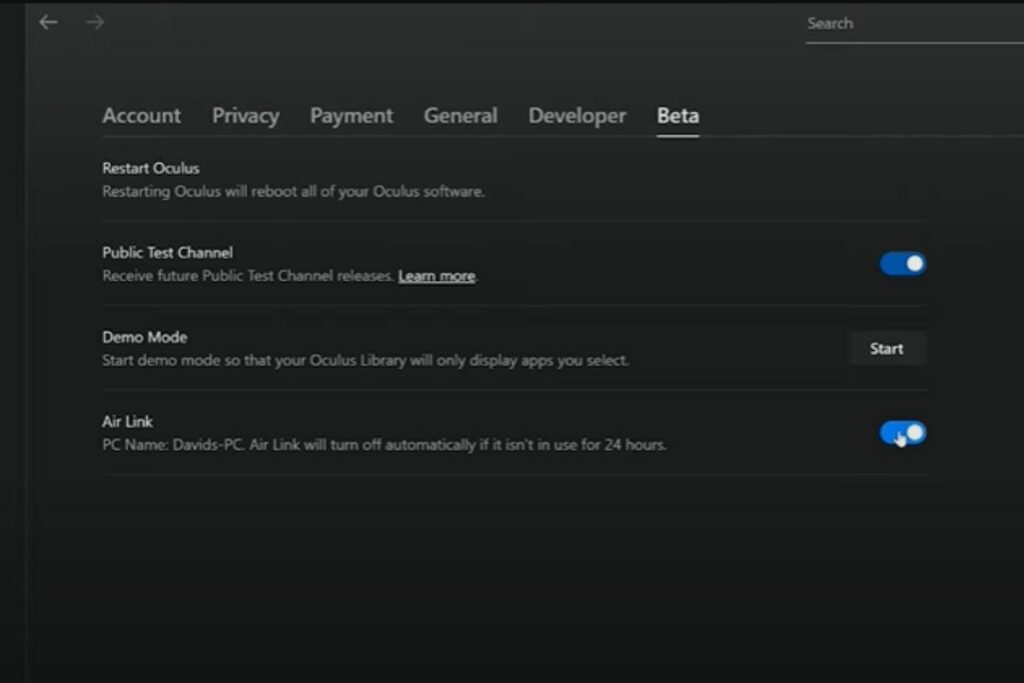Click the 'Restarting Oculus will reboot' description
Screen dimensions: 1024x683
point(293,191)
